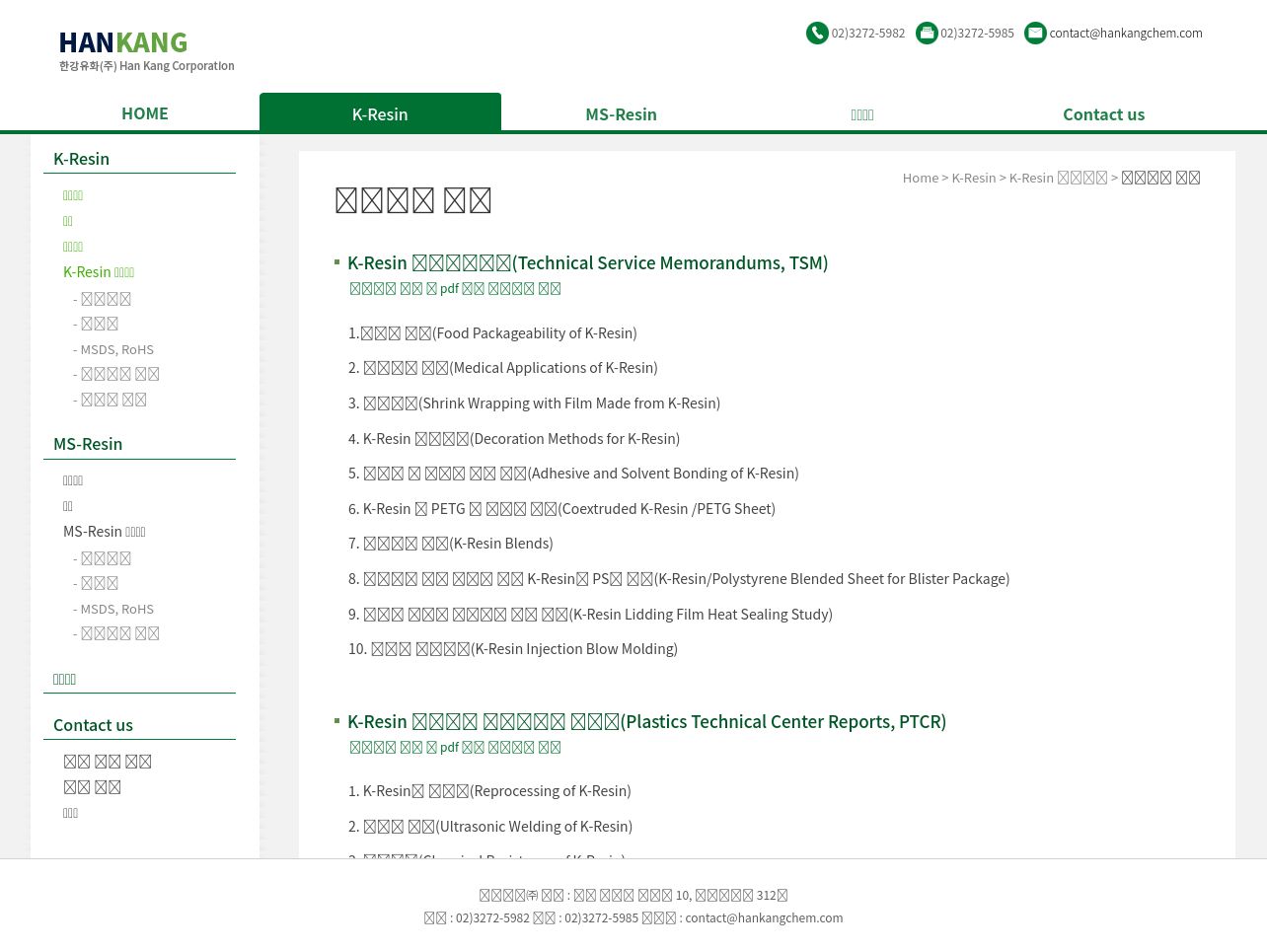Image resolution: width=1267 pixels, height=952 pixels.
Task: Select the MS-Resin submenu item with subitems
Action: [x=105, y=532]
